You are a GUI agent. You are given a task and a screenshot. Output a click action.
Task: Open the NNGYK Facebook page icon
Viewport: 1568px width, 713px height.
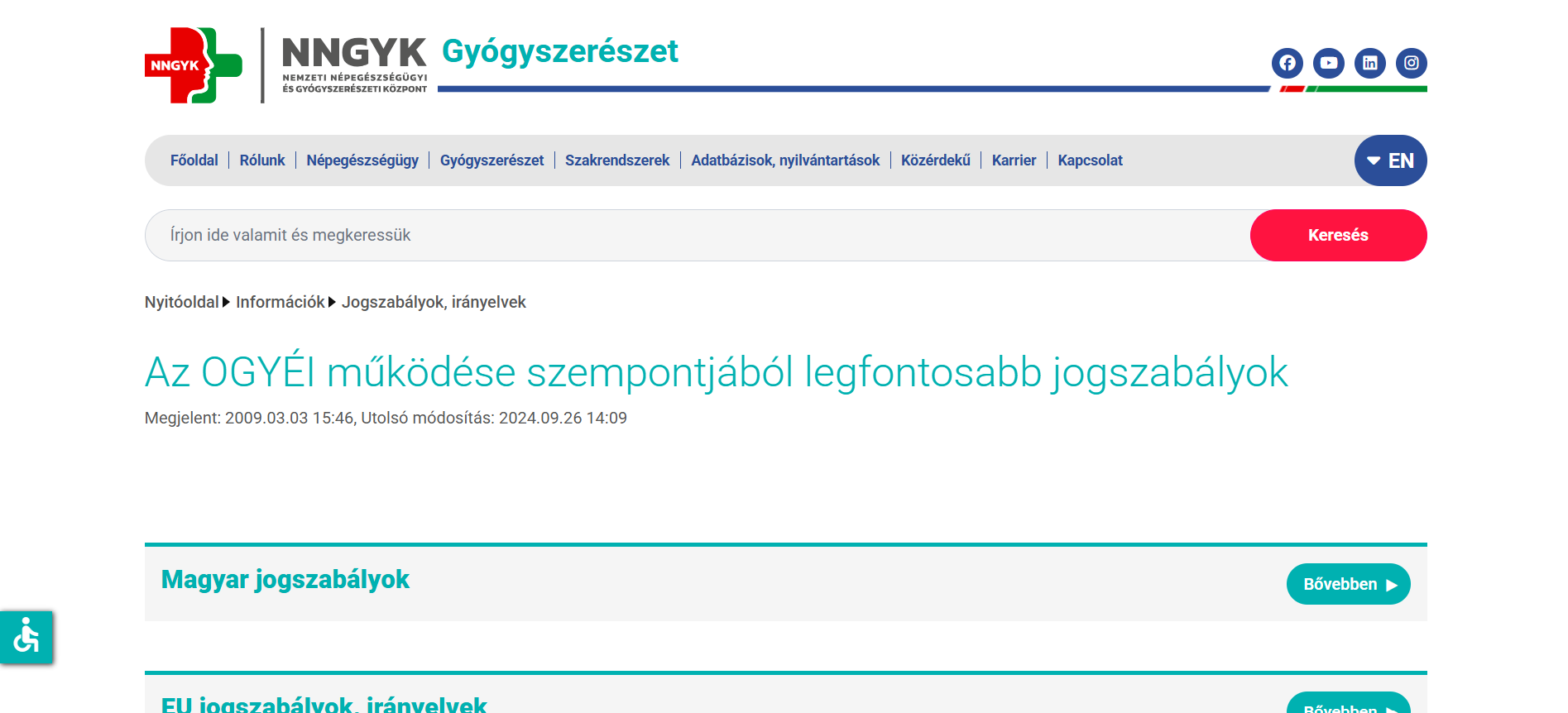pyautogui.click(x=1287, y=63)
